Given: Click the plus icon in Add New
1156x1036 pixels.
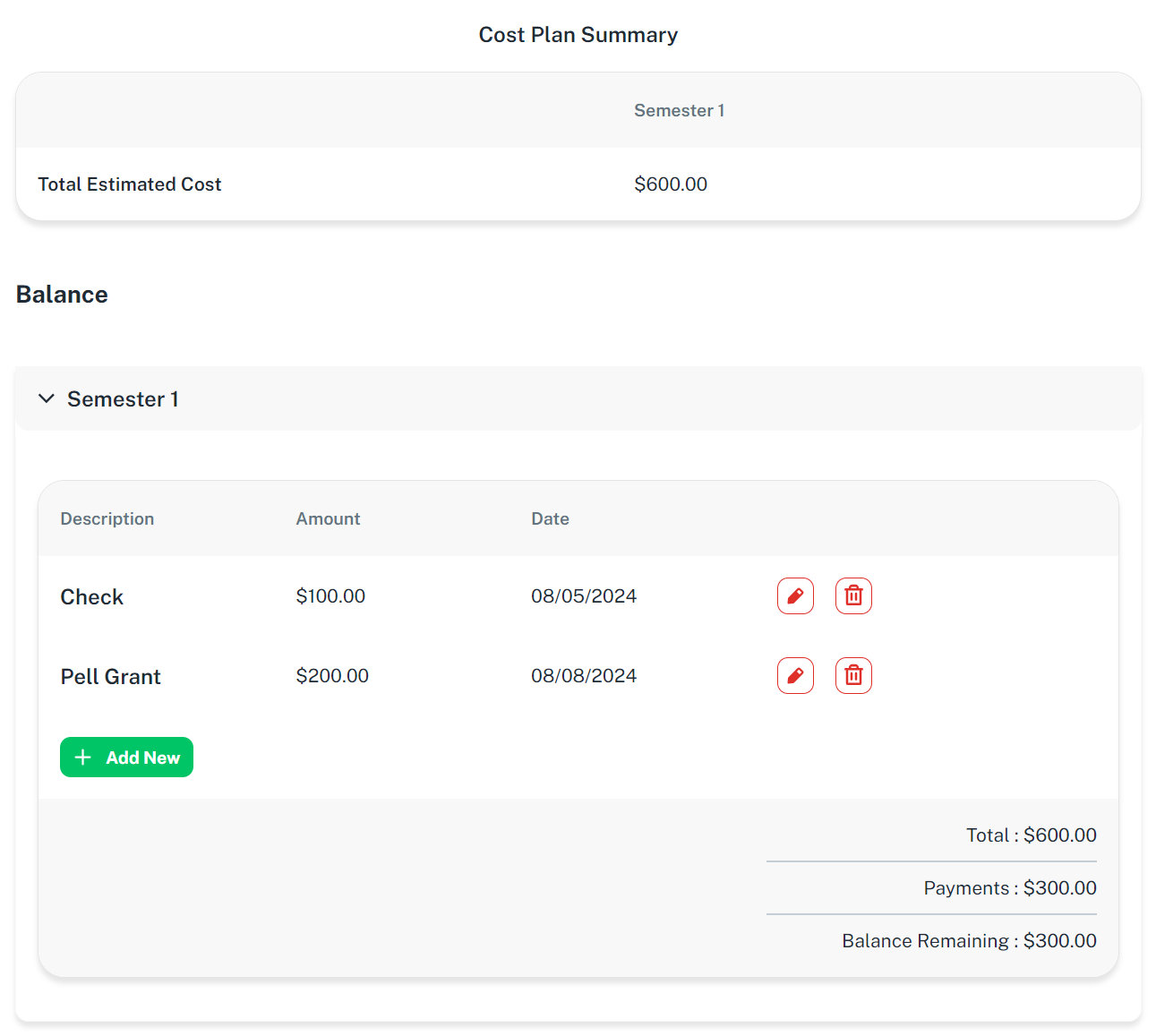Looking at the screenshot, I should 83,758.
